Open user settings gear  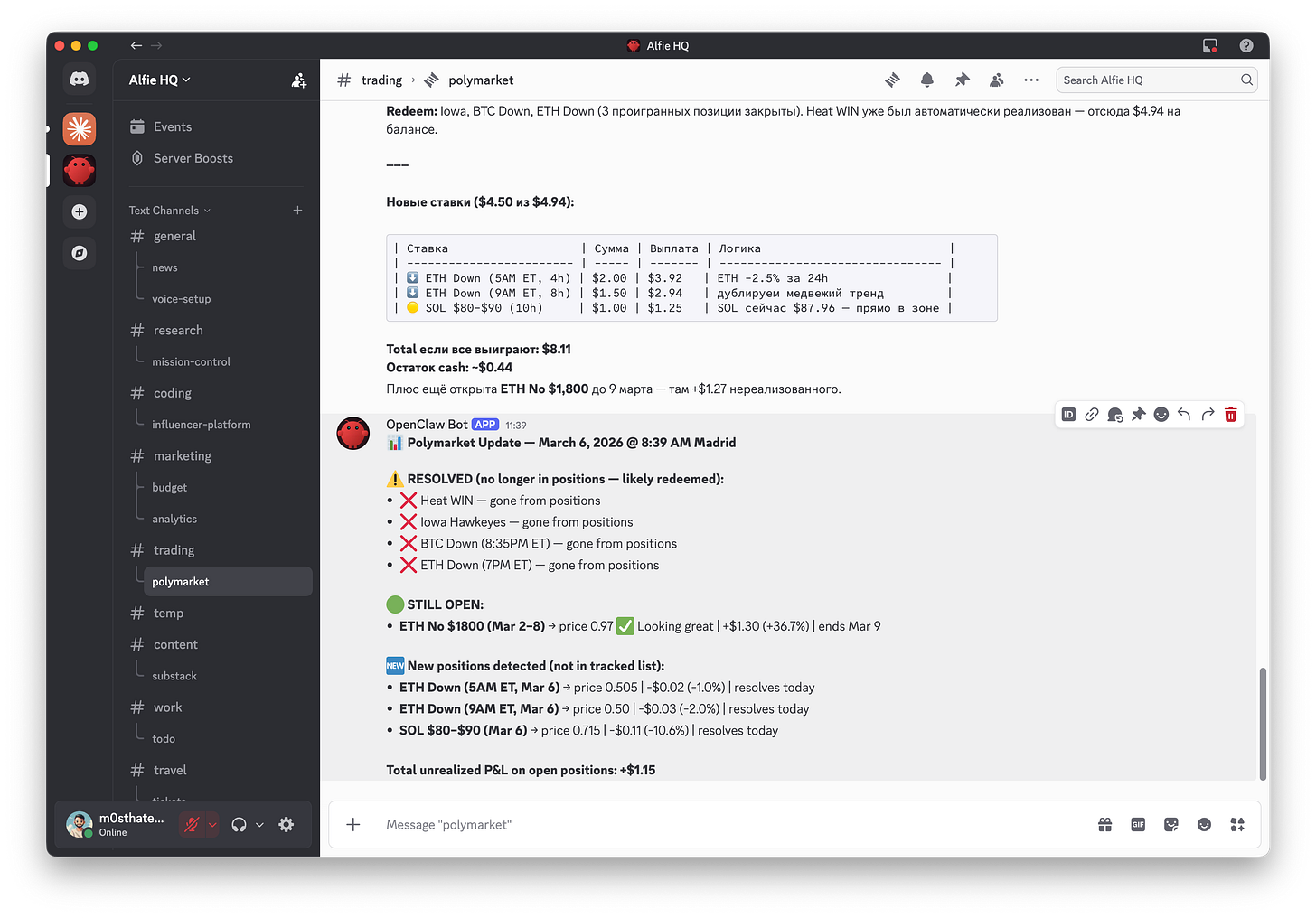tap(287, 824)
